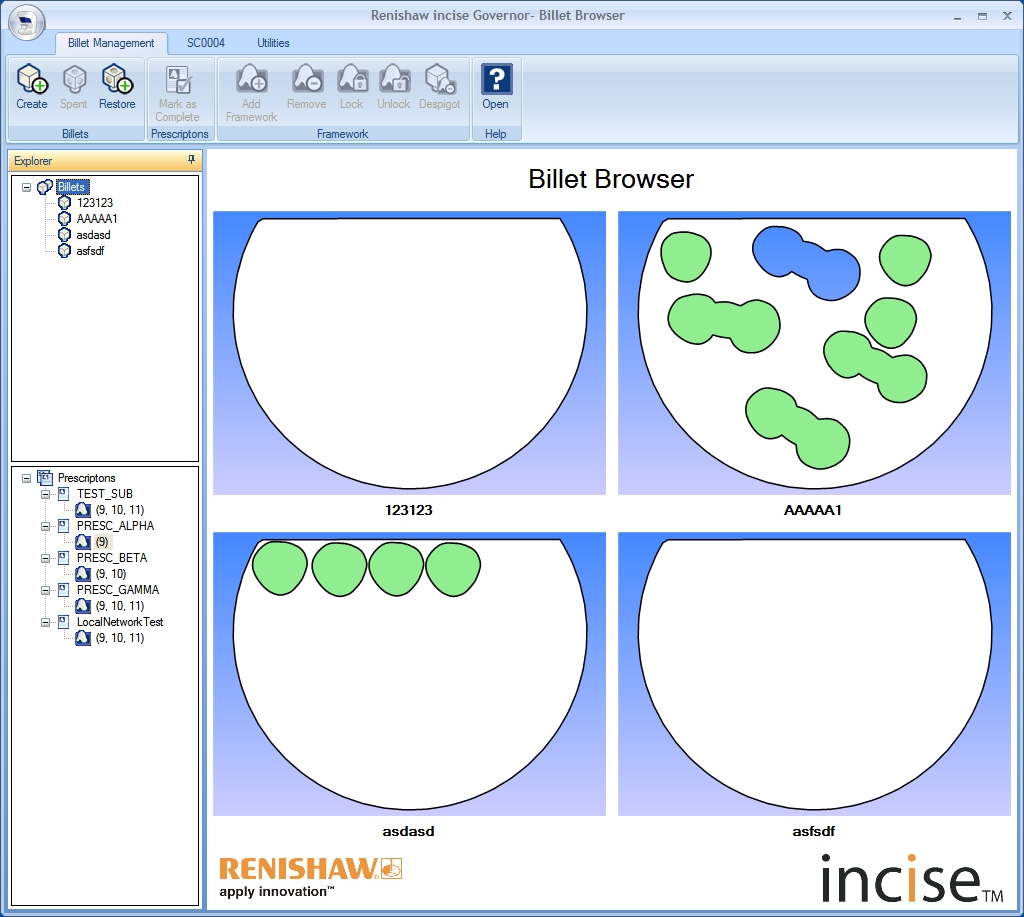Click the Add Framework icon

251,80
